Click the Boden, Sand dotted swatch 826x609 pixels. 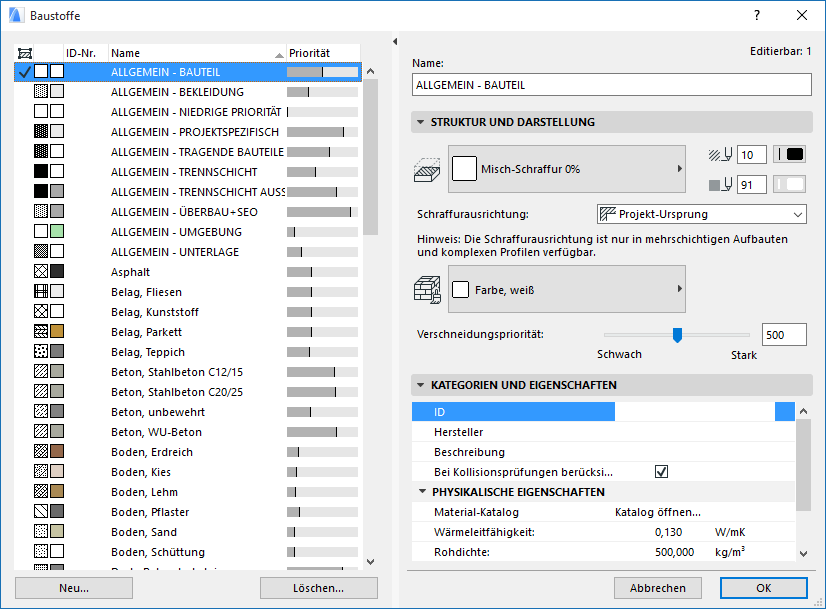tap(41, 532)
